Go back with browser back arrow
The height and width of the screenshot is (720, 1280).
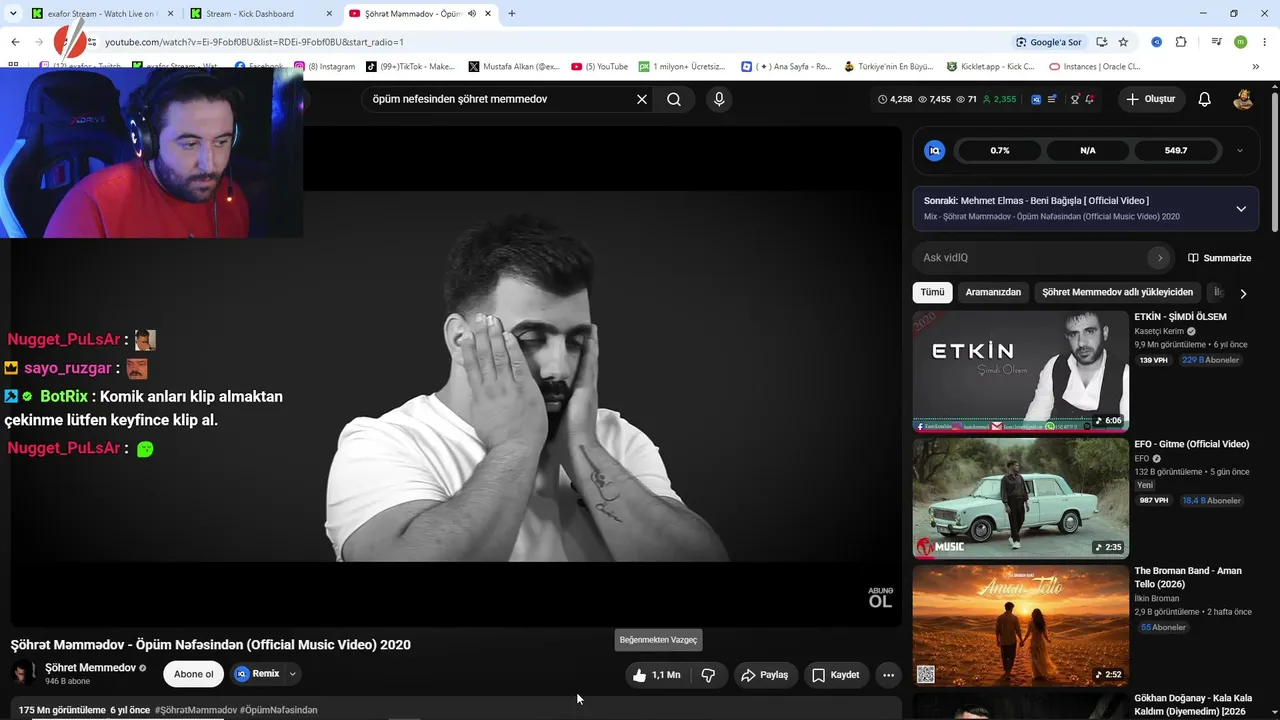coord(15,42)
